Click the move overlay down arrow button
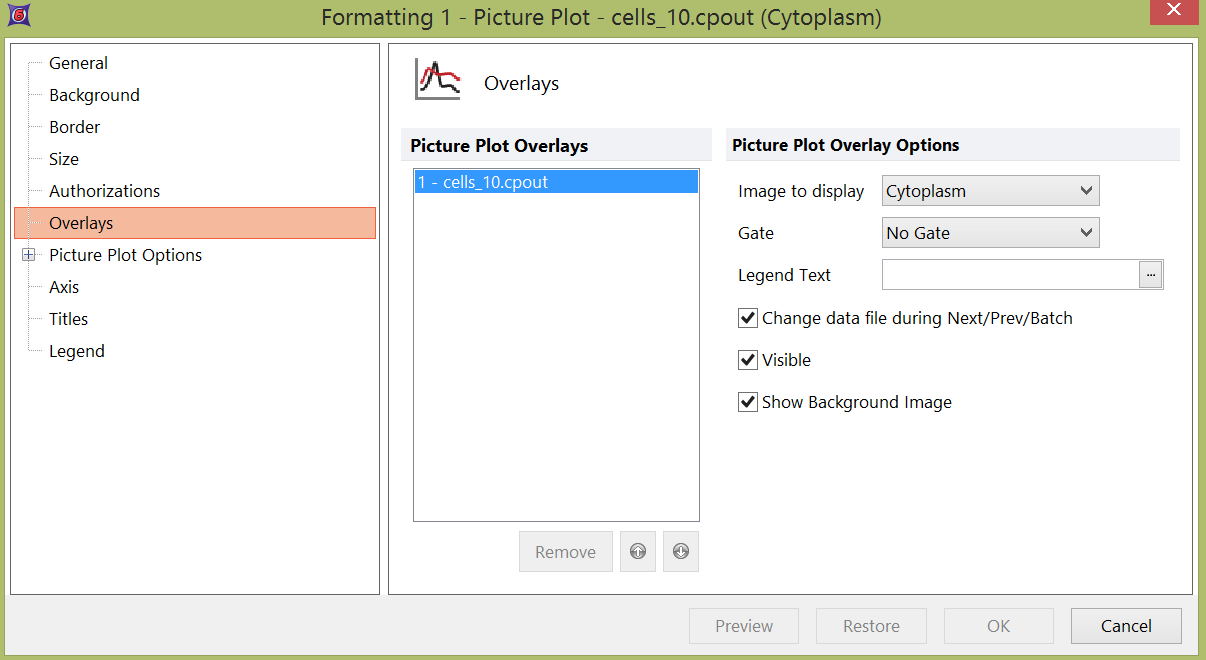 point(681,552)
